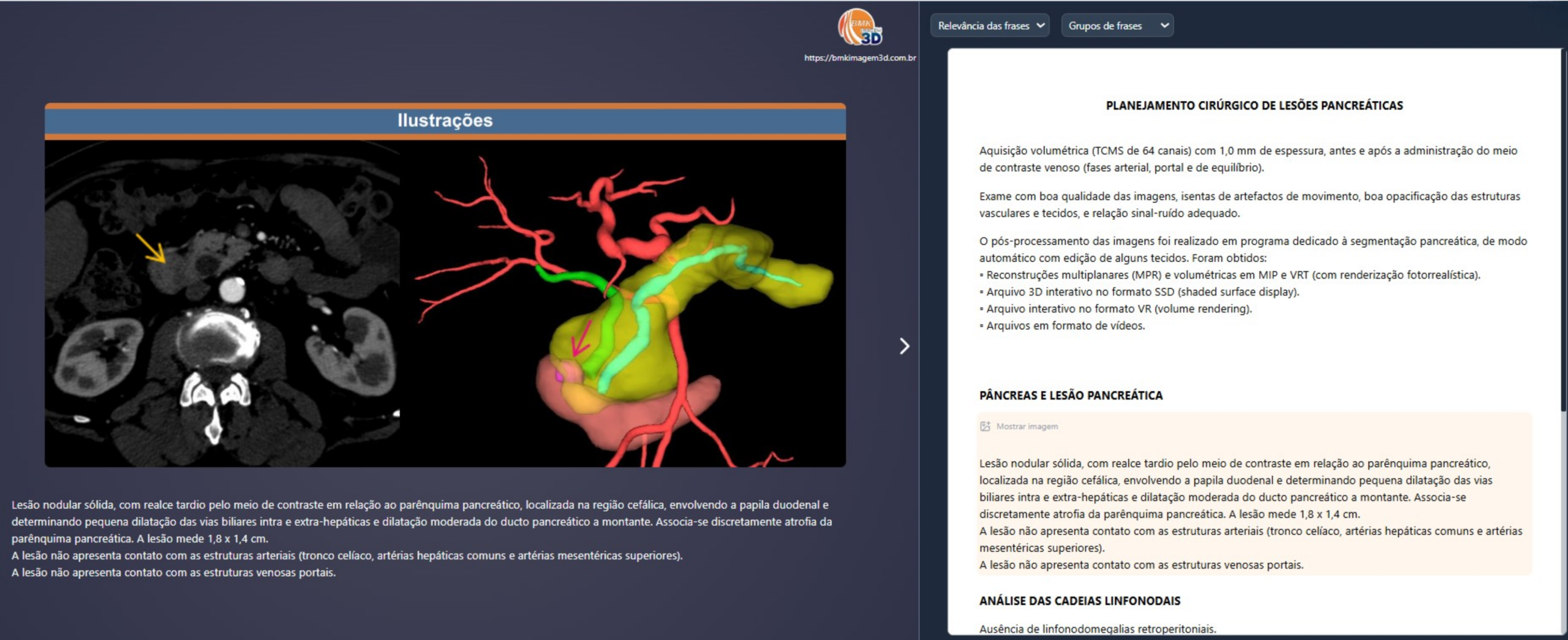The height and width of the screenshot is (640, 1568).
Task: Click the caption line about estruturas venosas portais
Action: 173,573
